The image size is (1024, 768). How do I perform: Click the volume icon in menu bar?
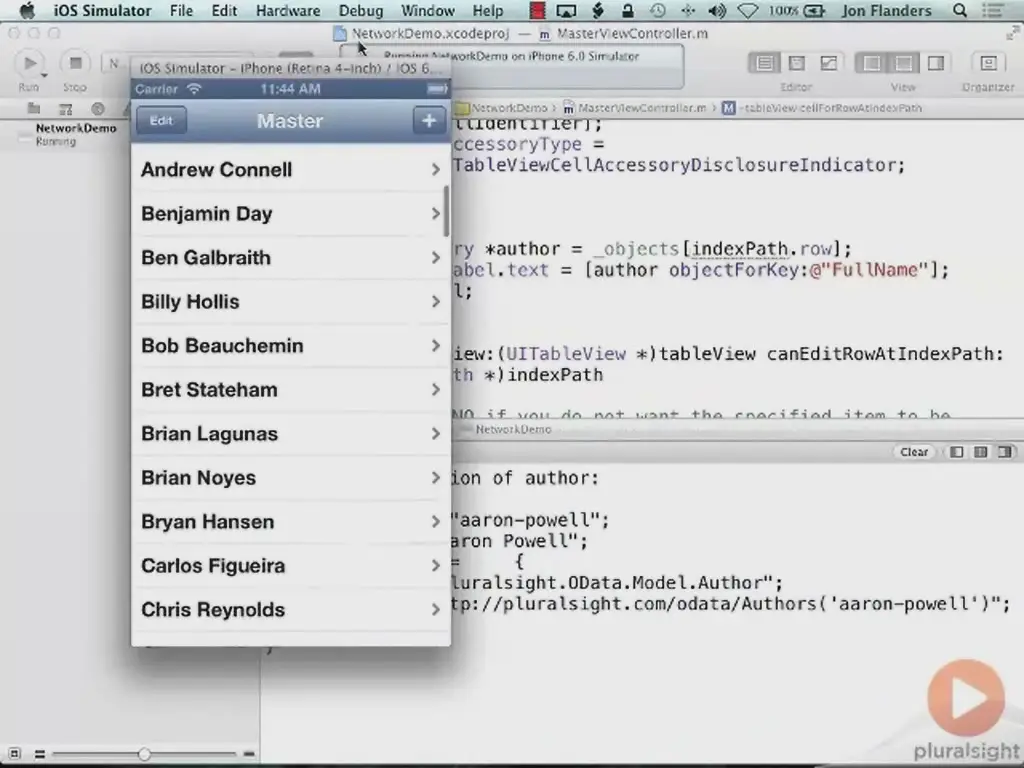717,10
